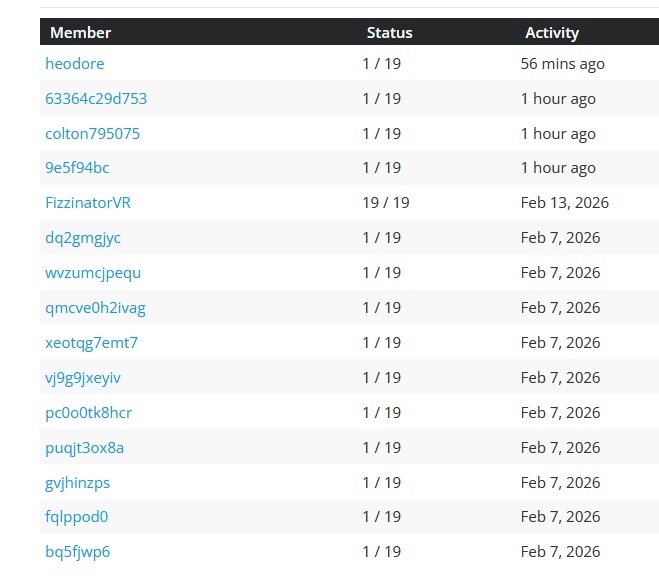659x583 pixels.
Task: Open colton795075 member profile
Action: [x=93, y=134]
